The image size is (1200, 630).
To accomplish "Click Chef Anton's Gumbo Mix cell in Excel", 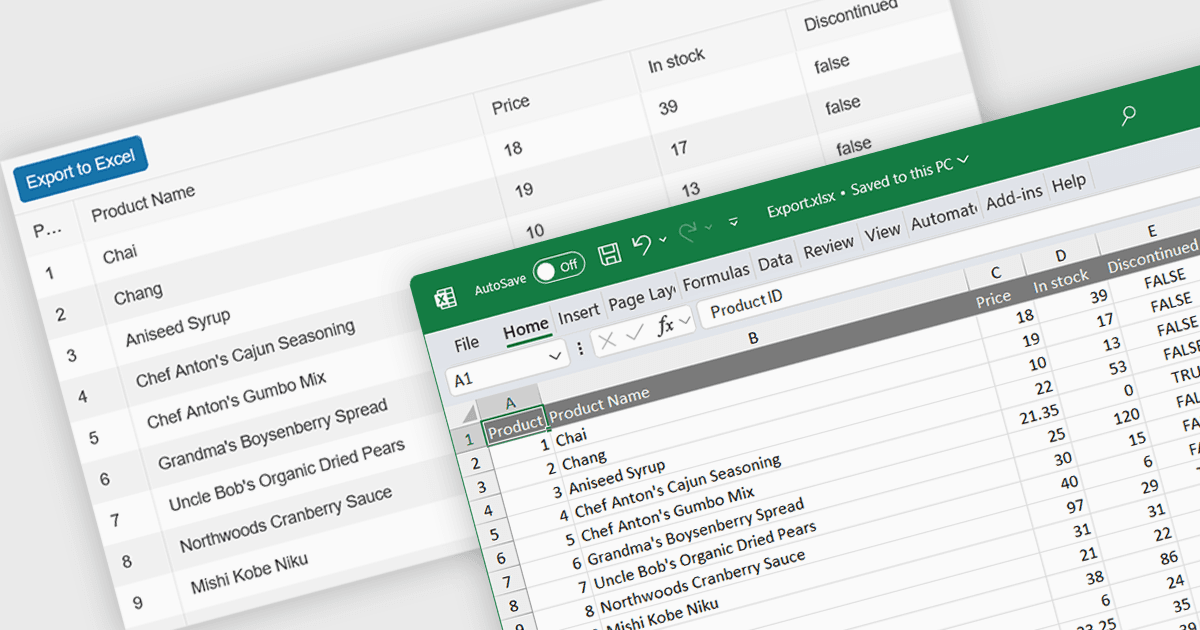I will coord(668,515).
